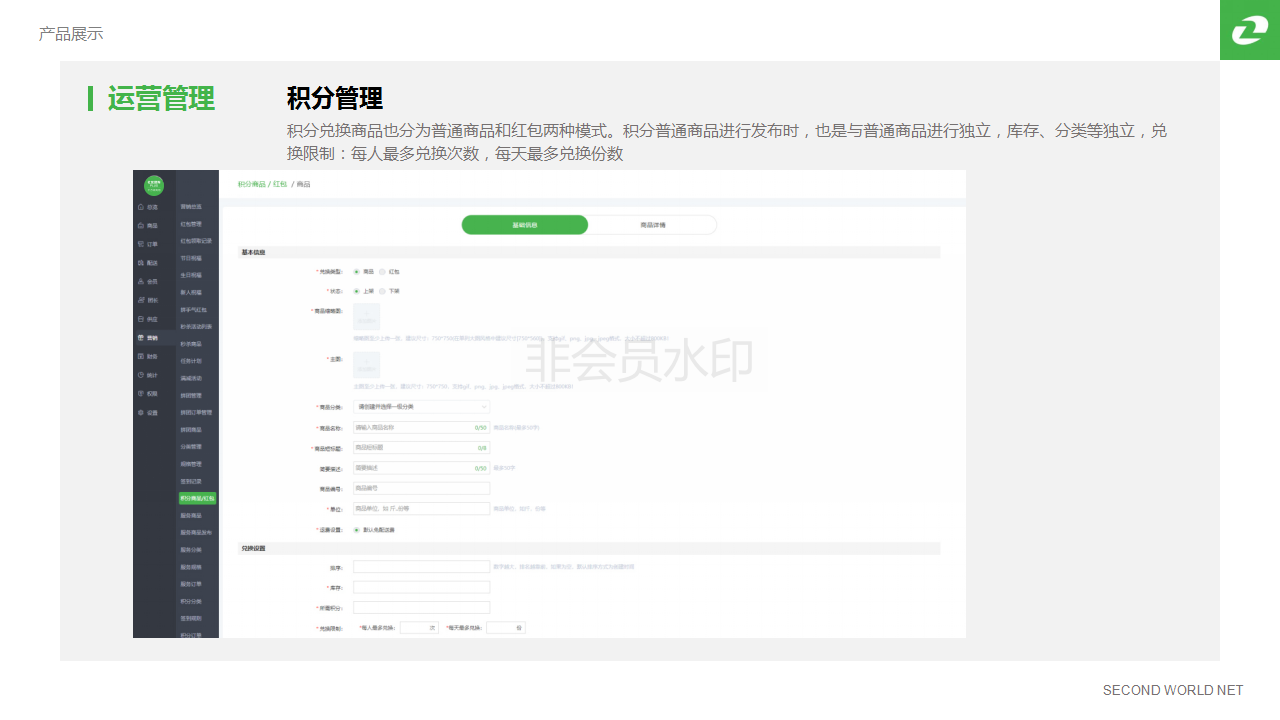Focus the 简要描述 input field
This screenshot has width=1280, height=720.
pyautogui.click(x=421, y=468)
